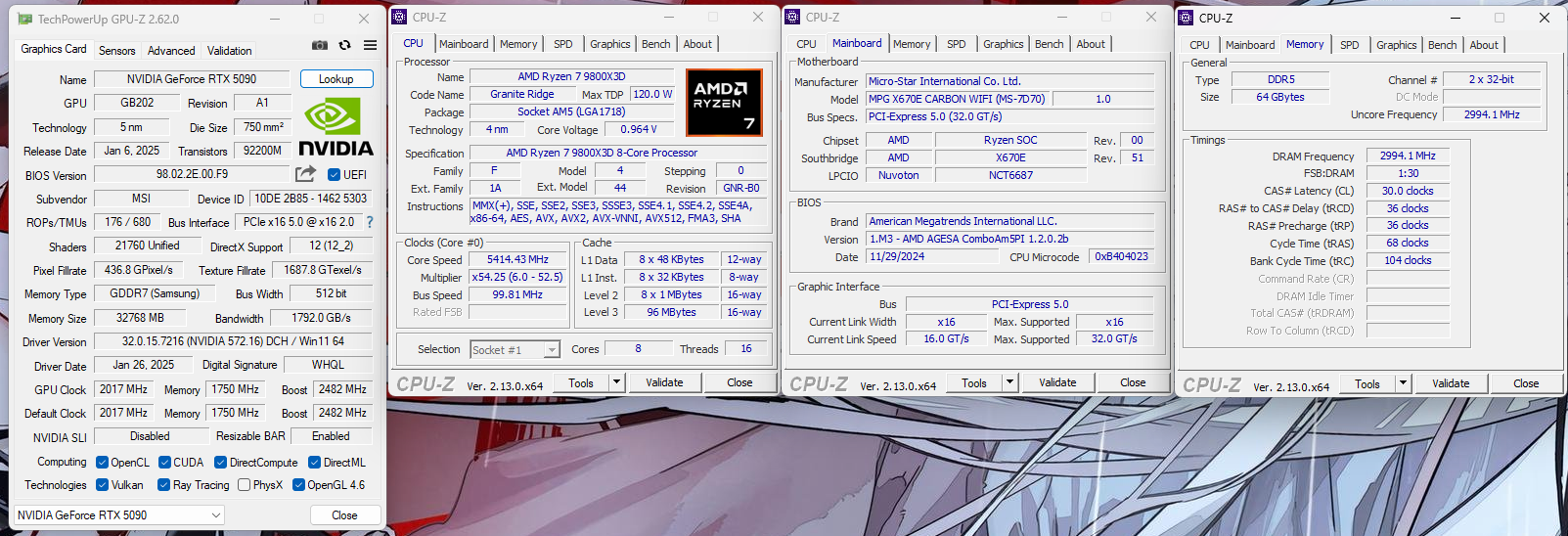Toggle the CUDA checkbox

tap(164, 463)
